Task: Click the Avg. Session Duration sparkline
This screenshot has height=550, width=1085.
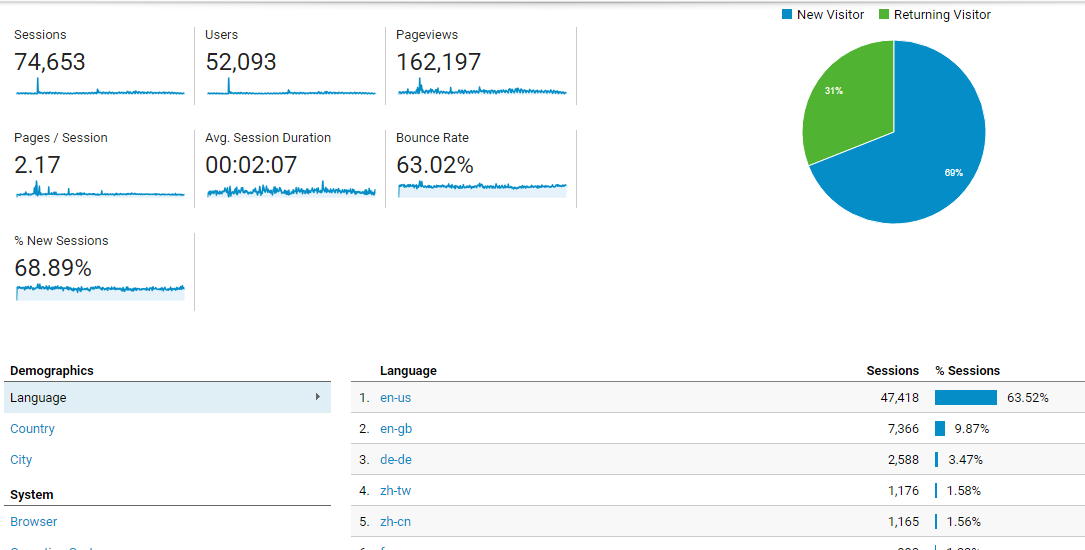Action: tap(291, 189)
